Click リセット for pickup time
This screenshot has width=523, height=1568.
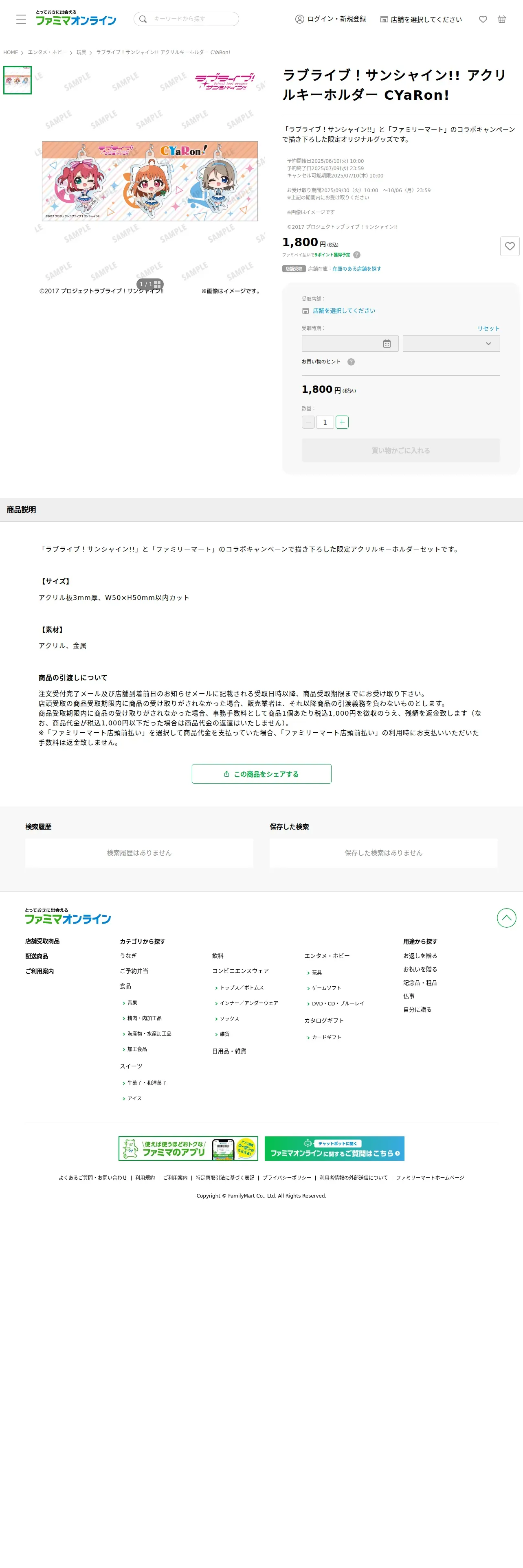pos(488,328)
